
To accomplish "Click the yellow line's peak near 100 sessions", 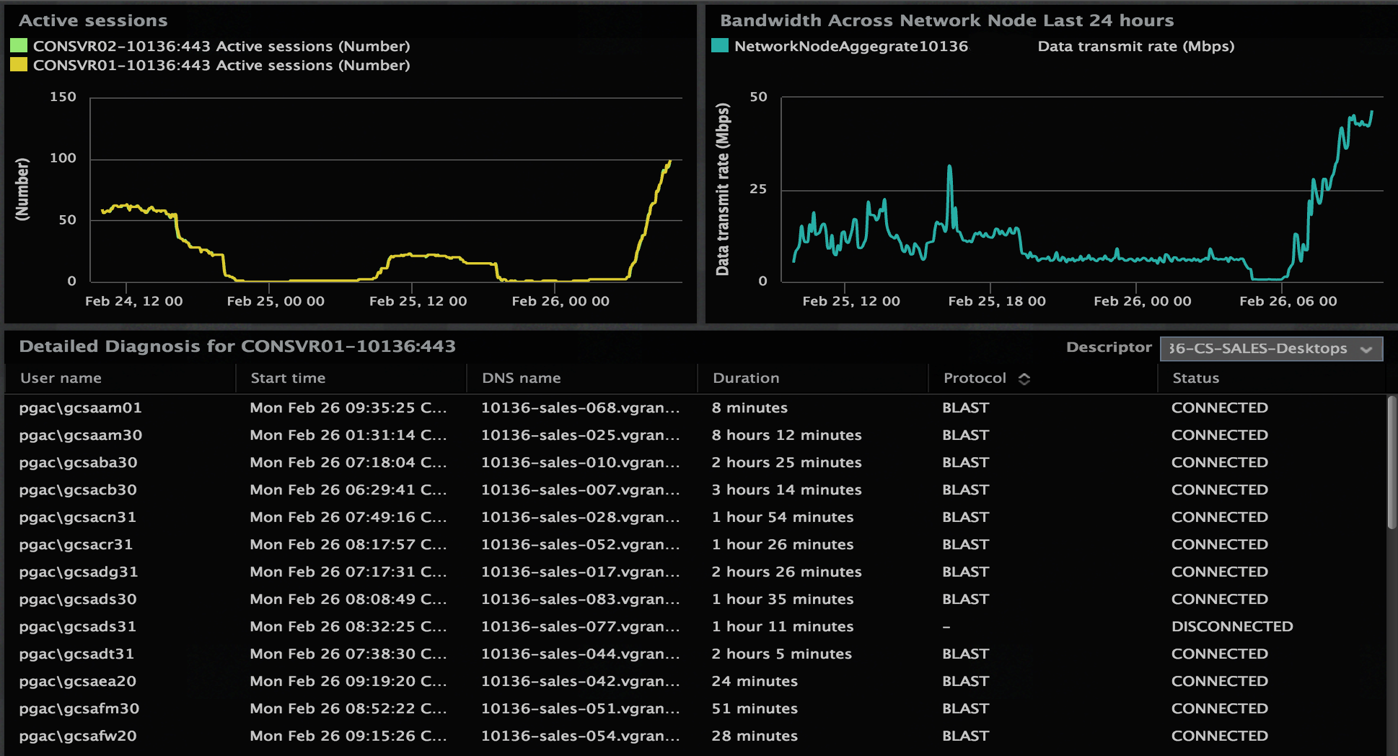I will 669,161.
